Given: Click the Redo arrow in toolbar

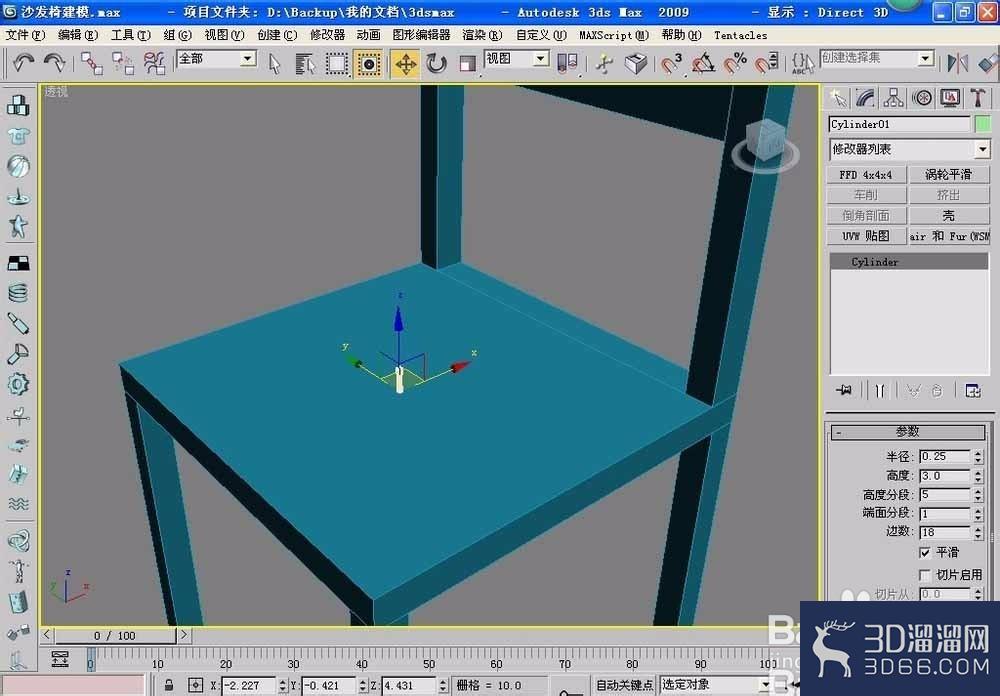Looking at the screenshot, I should [55, 63].
